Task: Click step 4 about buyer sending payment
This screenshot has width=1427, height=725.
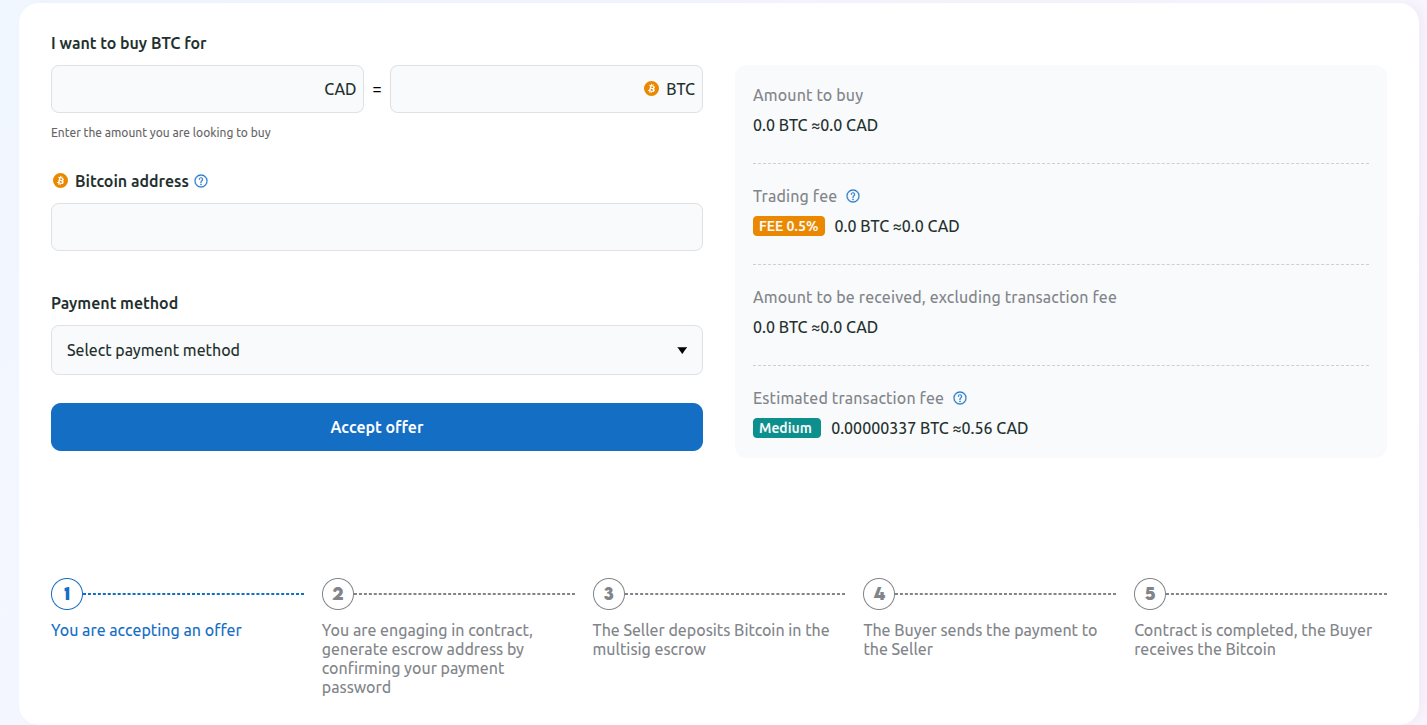Action: click(x=878, y=593)
